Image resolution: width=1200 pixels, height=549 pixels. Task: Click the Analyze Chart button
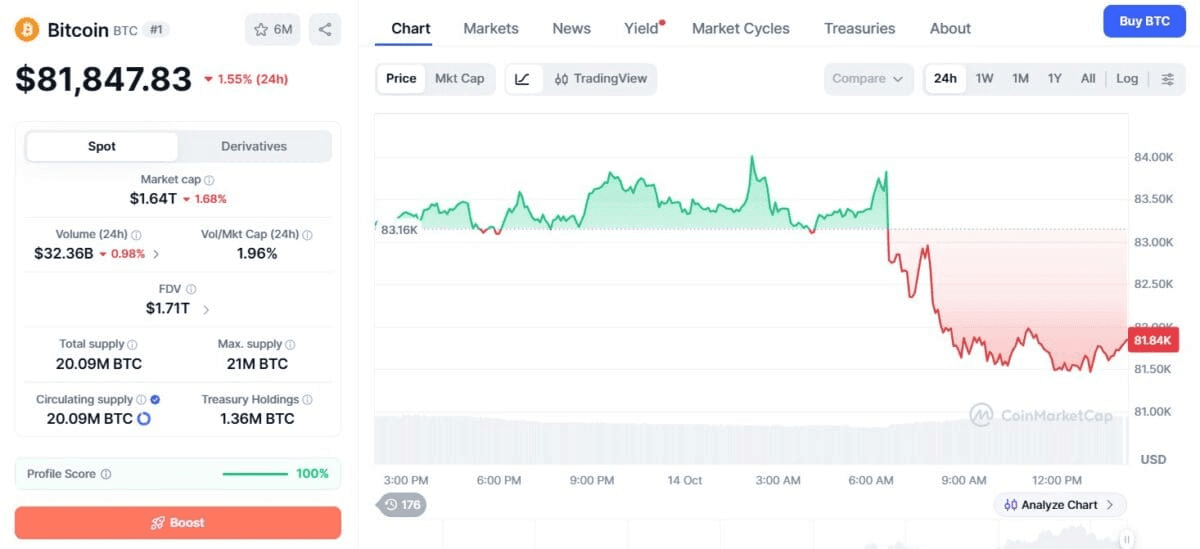coord(1061,505)
